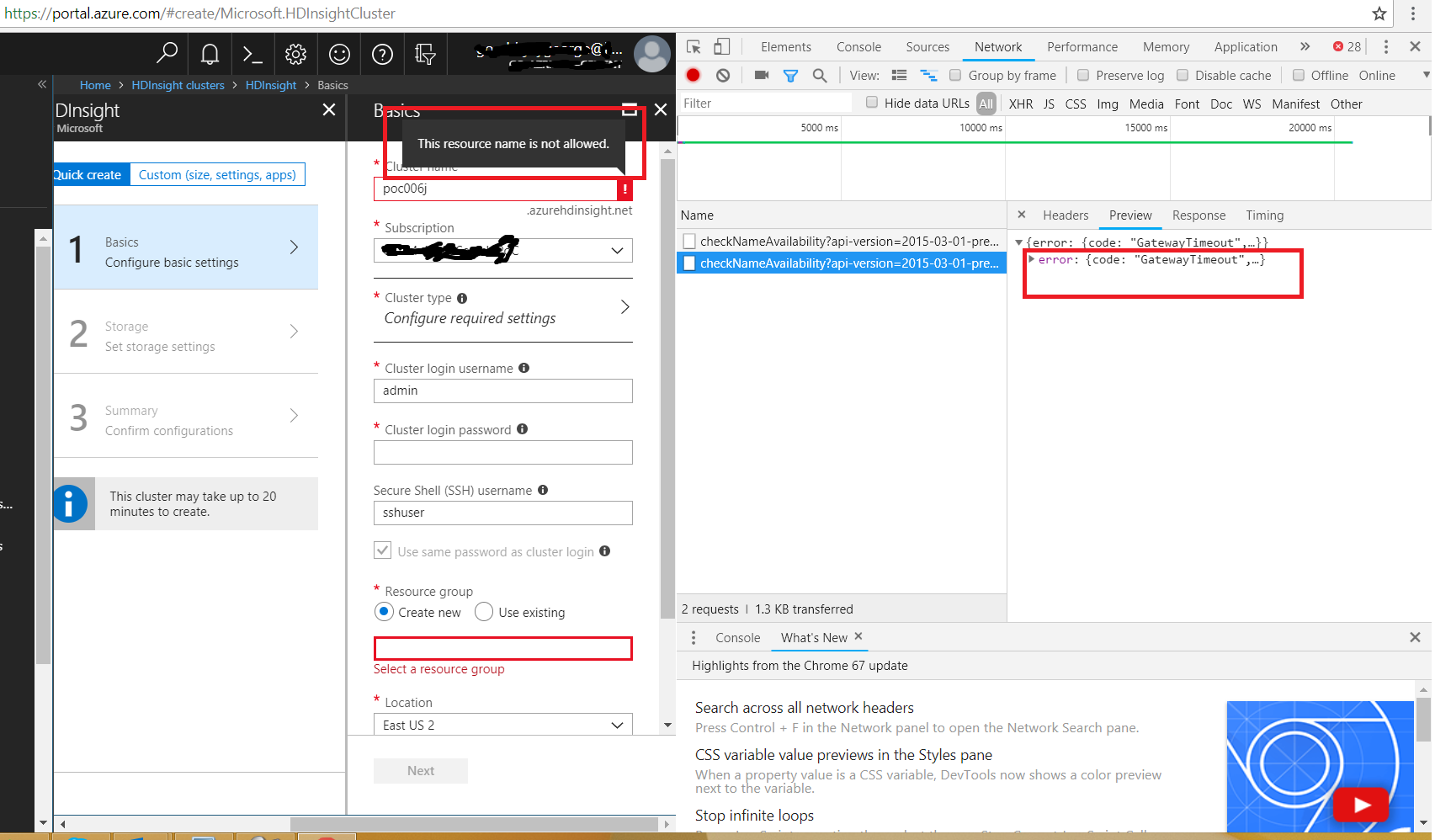Activate DevTools inspect element picker

694,47
